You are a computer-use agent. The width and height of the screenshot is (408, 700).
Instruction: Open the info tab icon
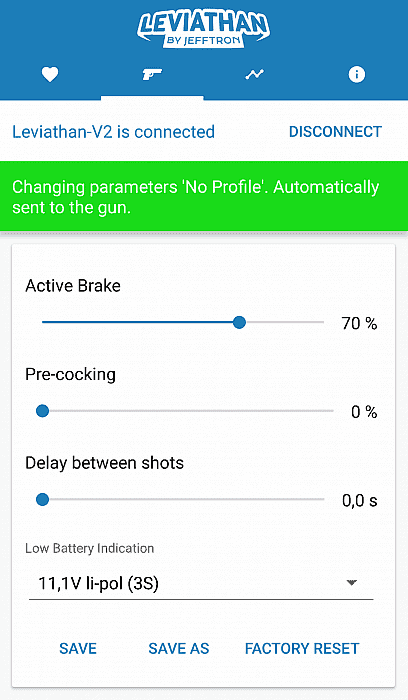pyautogui.click(x=356, y=74)
